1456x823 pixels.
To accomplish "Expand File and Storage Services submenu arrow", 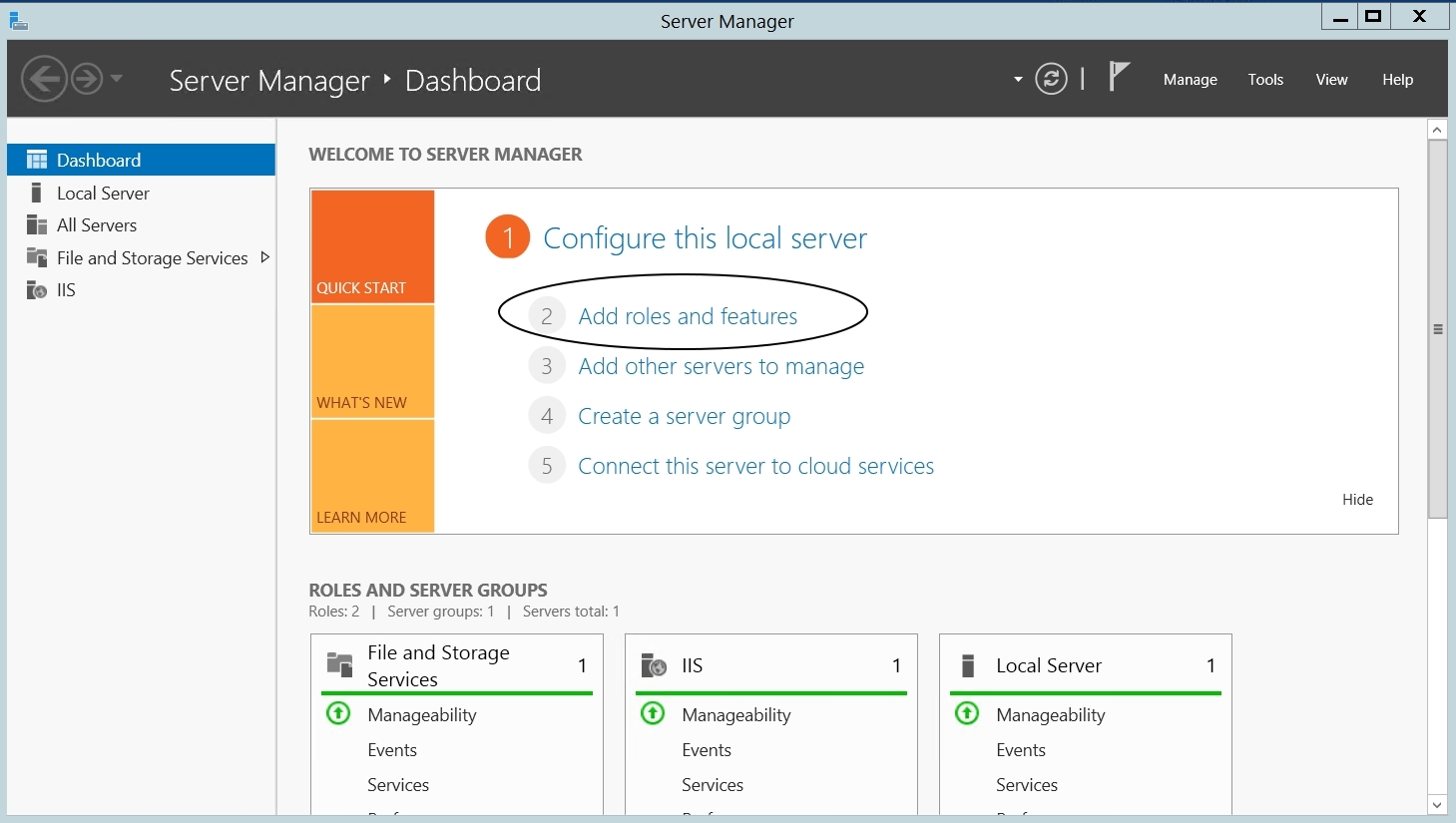I will (x=264, y=257).
